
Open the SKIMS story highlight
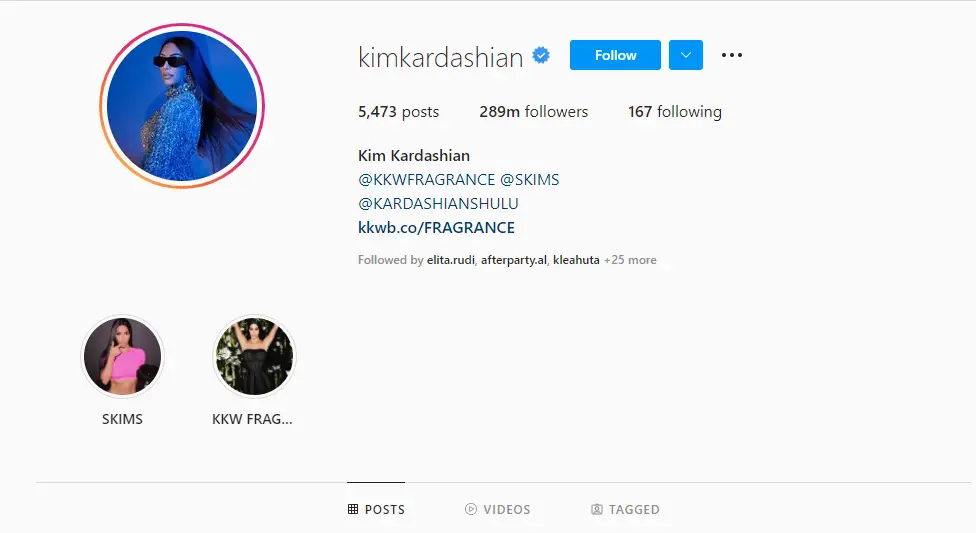(x=123, y=356)
